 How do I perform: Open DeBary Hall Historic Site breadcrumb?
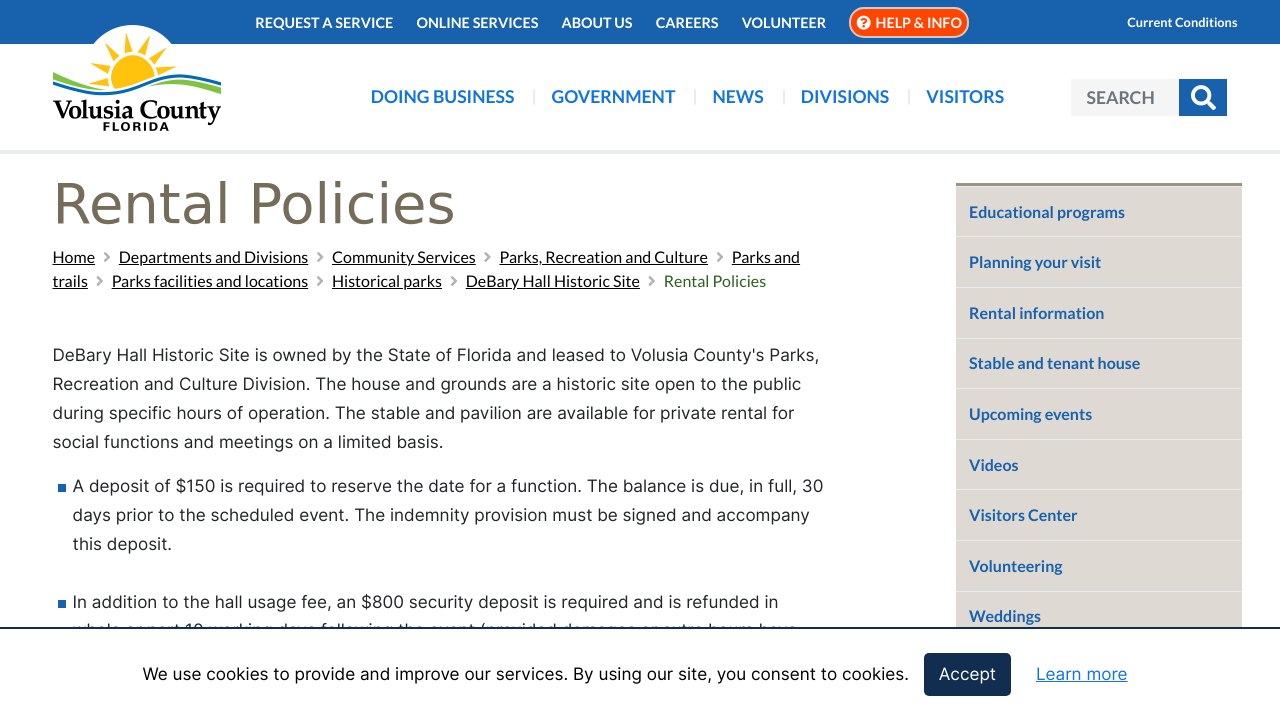click(553, 281)
